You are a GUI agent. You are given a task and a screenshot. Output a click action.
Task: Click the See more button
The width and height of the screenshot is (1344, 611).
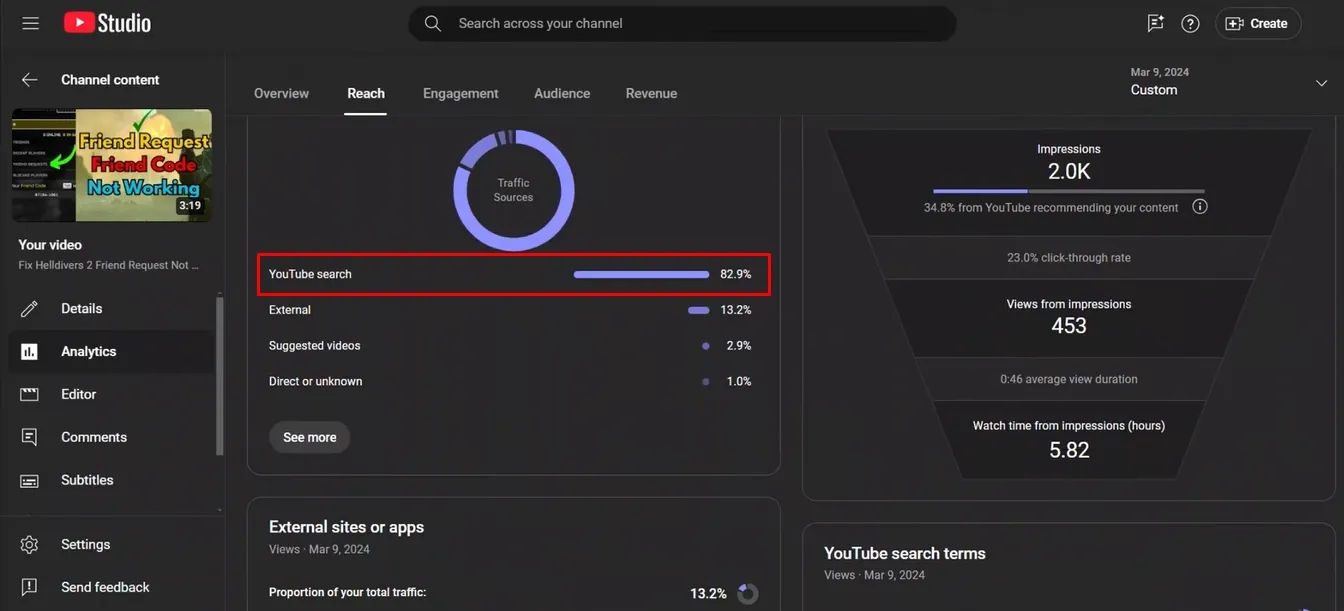click(309, 437)
